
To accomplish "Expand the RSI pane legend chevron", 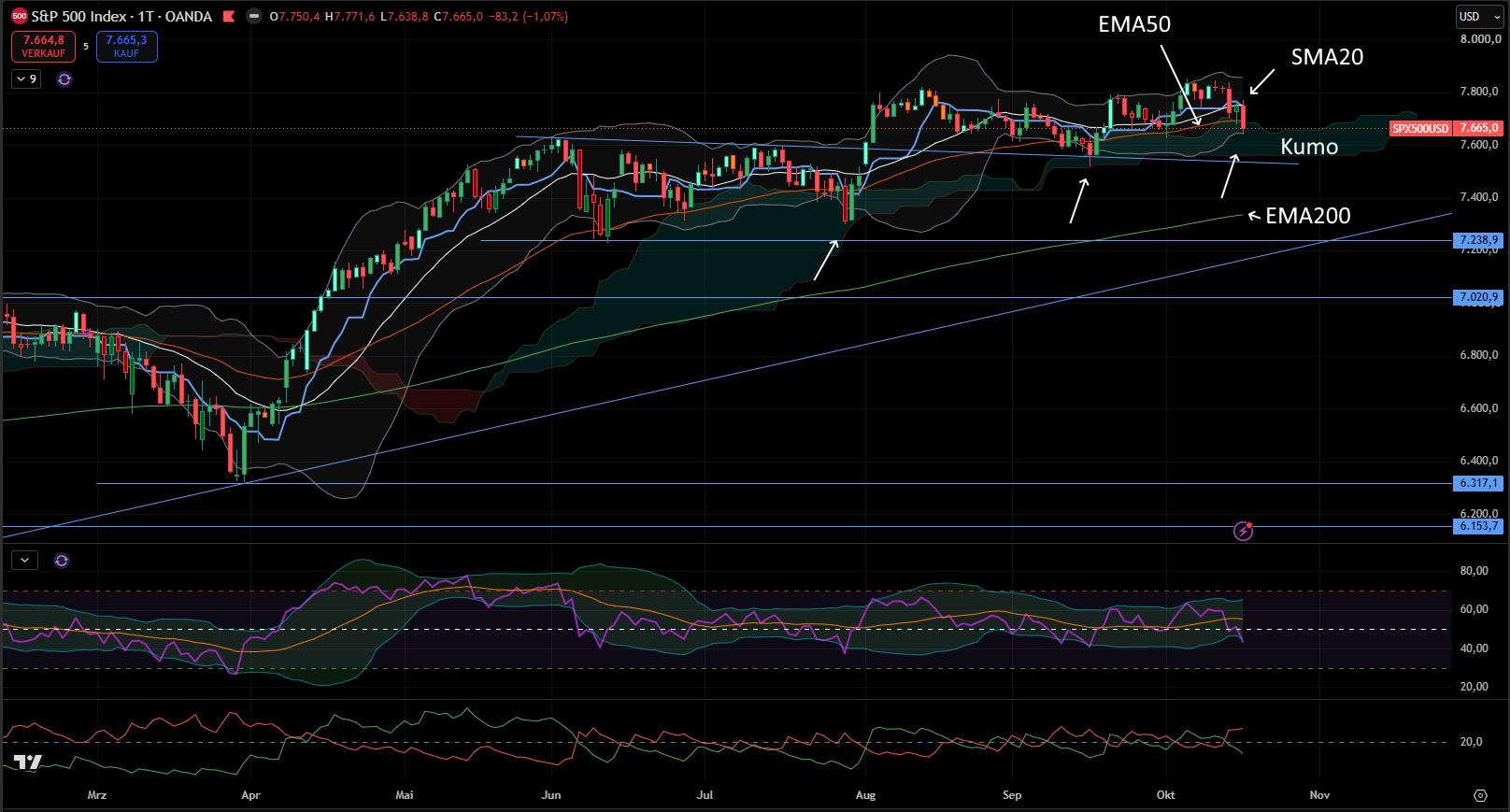I will [24, 561].
